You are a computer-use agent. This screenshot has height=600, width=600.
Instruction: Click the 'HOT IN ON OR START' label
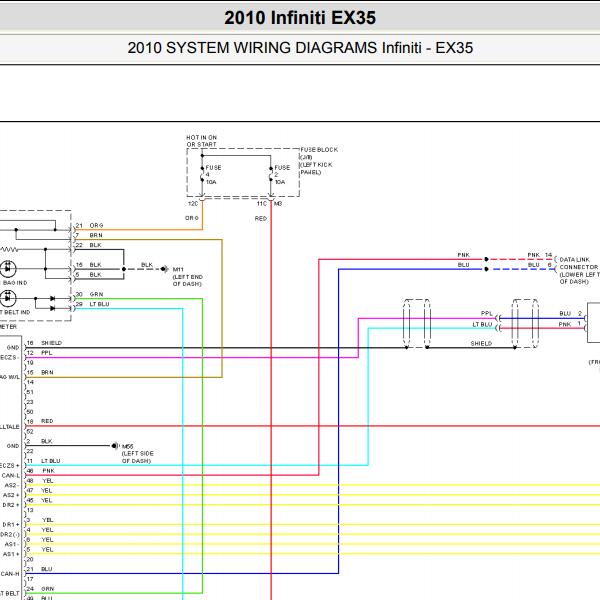tap(202, 141)
